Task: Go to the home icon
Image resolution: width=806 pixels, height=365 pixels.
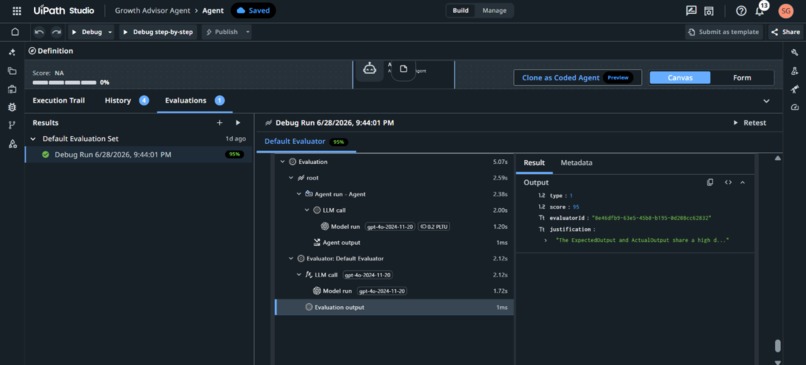Action: click(15, 32)
